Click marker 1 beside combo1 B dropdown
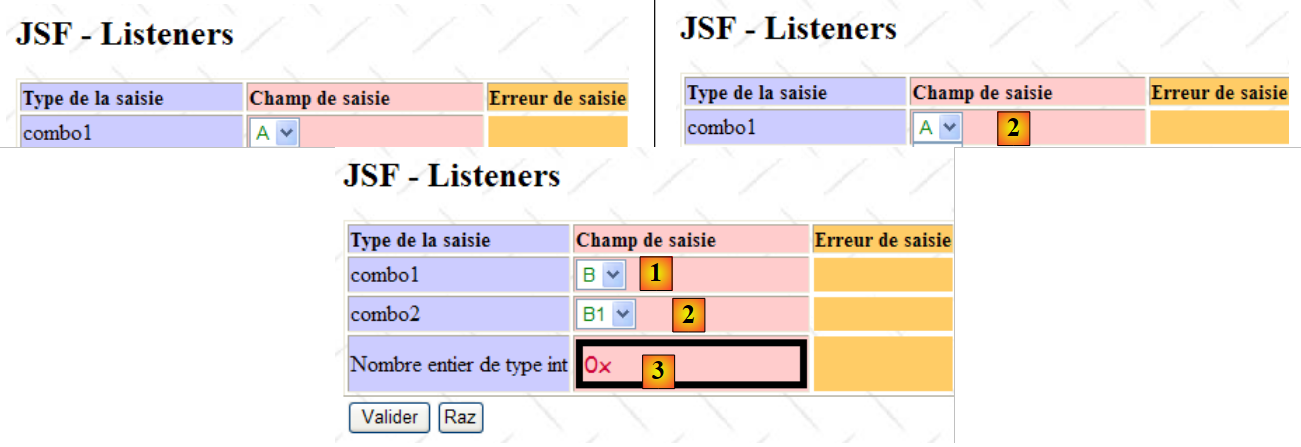 655,273
